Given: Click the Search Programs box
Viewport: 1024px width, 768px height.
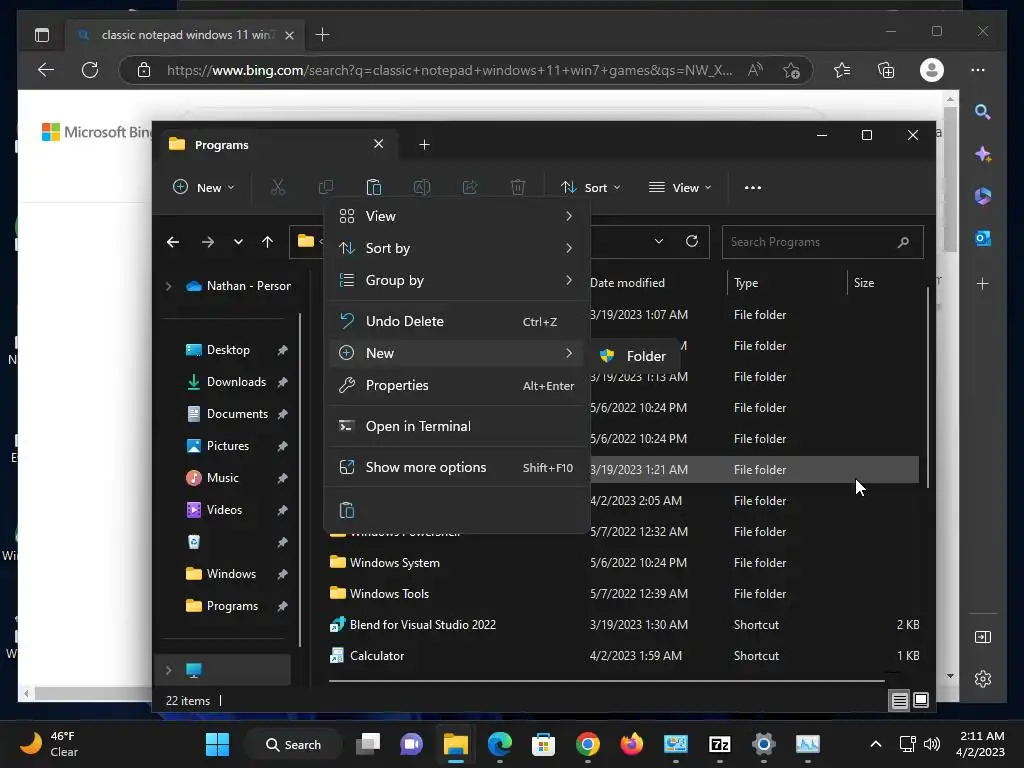Looking at the screenshot, I should click(822, 242).
